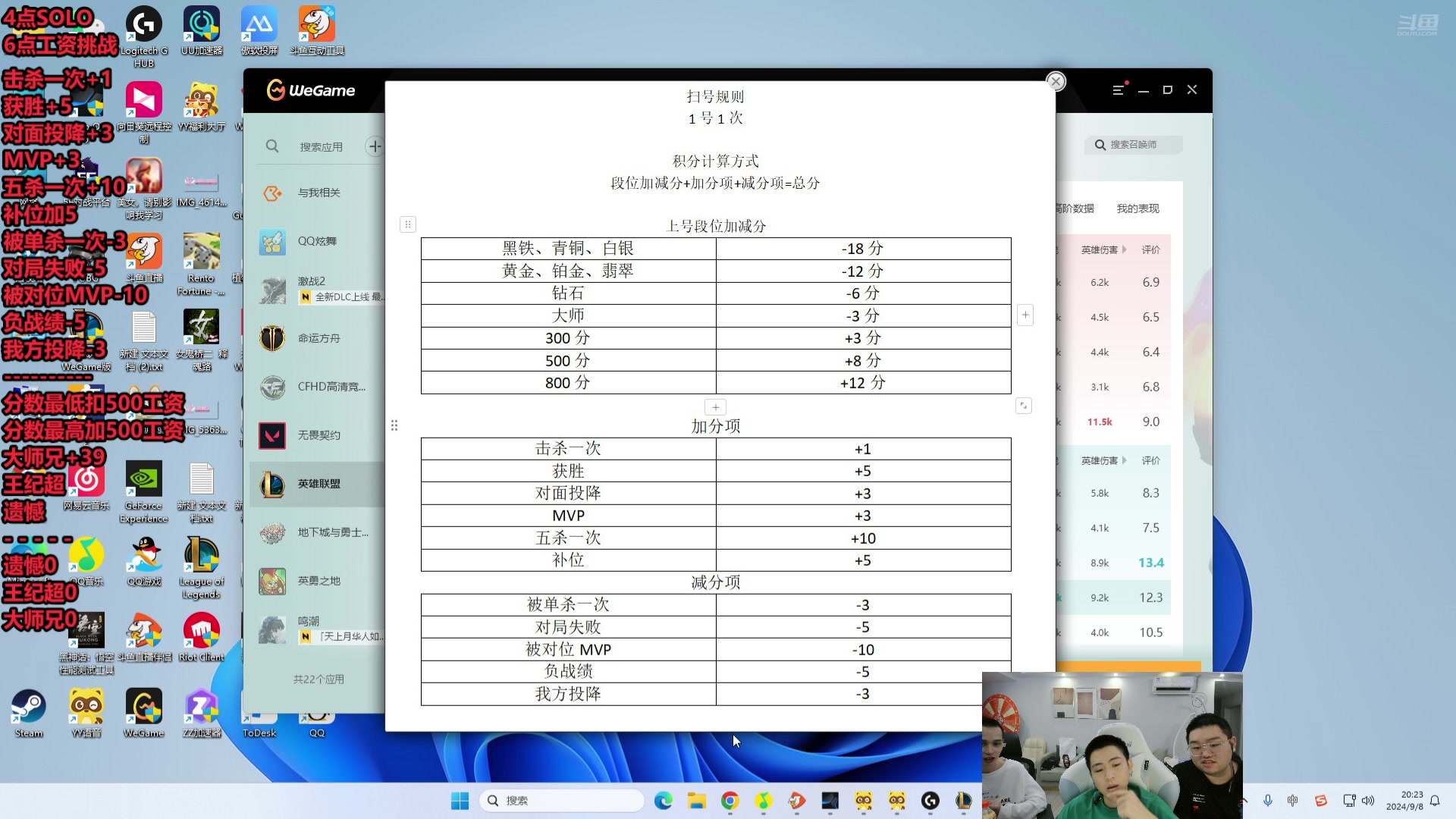Screen dimensions: 1456x819
Task: Open Steam desktop icon
Action: pyautogui.click(x=29, y=713)
